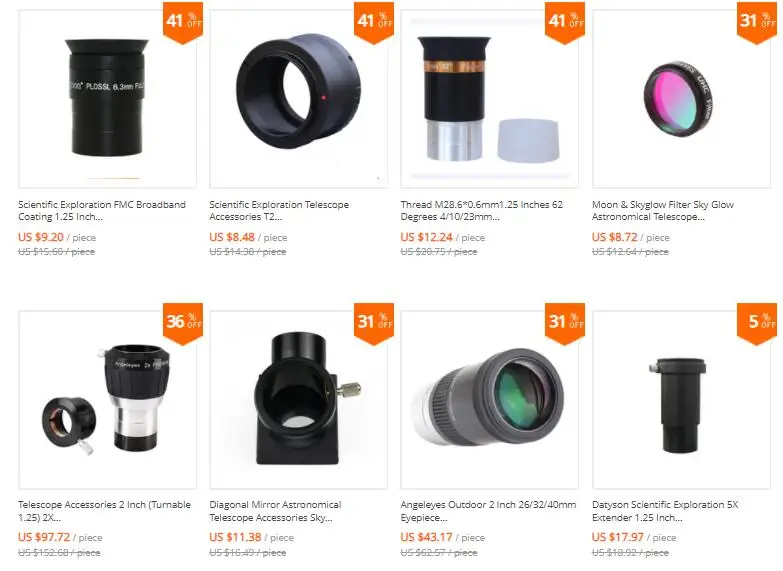Click the US $43.17 price

[x=426, y=538]
